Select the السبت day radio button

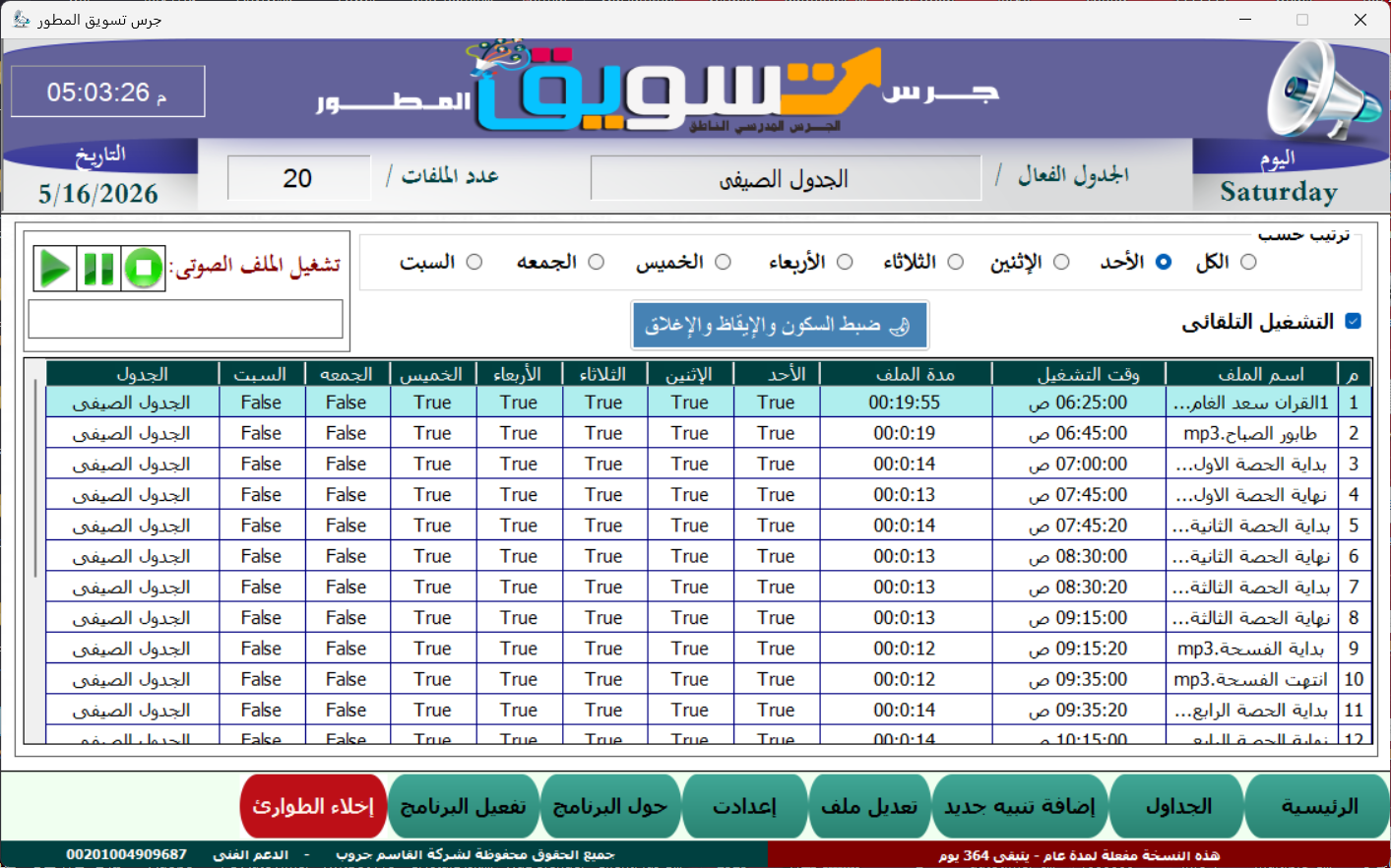tap(474, 262)
